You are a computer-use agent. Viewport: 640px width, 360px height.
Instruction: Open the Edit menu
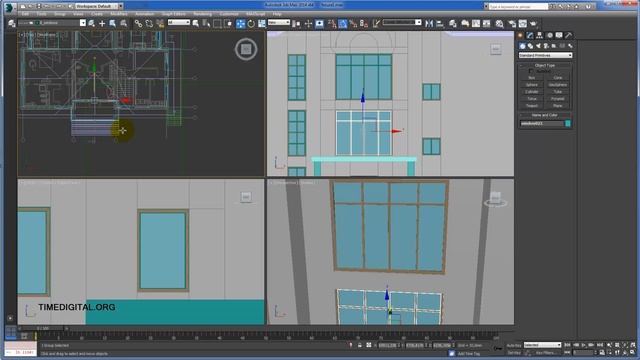click(25, 14)
